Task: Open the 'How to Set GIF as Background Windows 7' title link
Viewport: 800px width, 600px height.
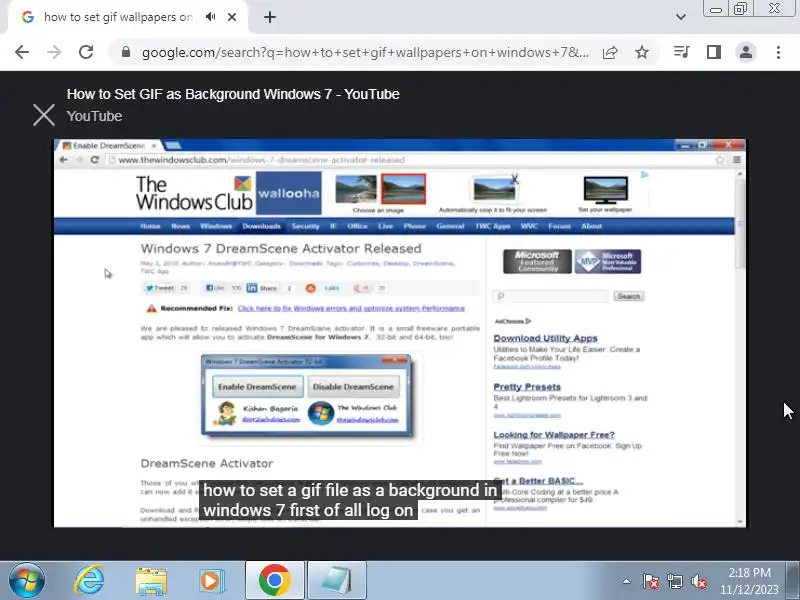Action: point(233,94)
